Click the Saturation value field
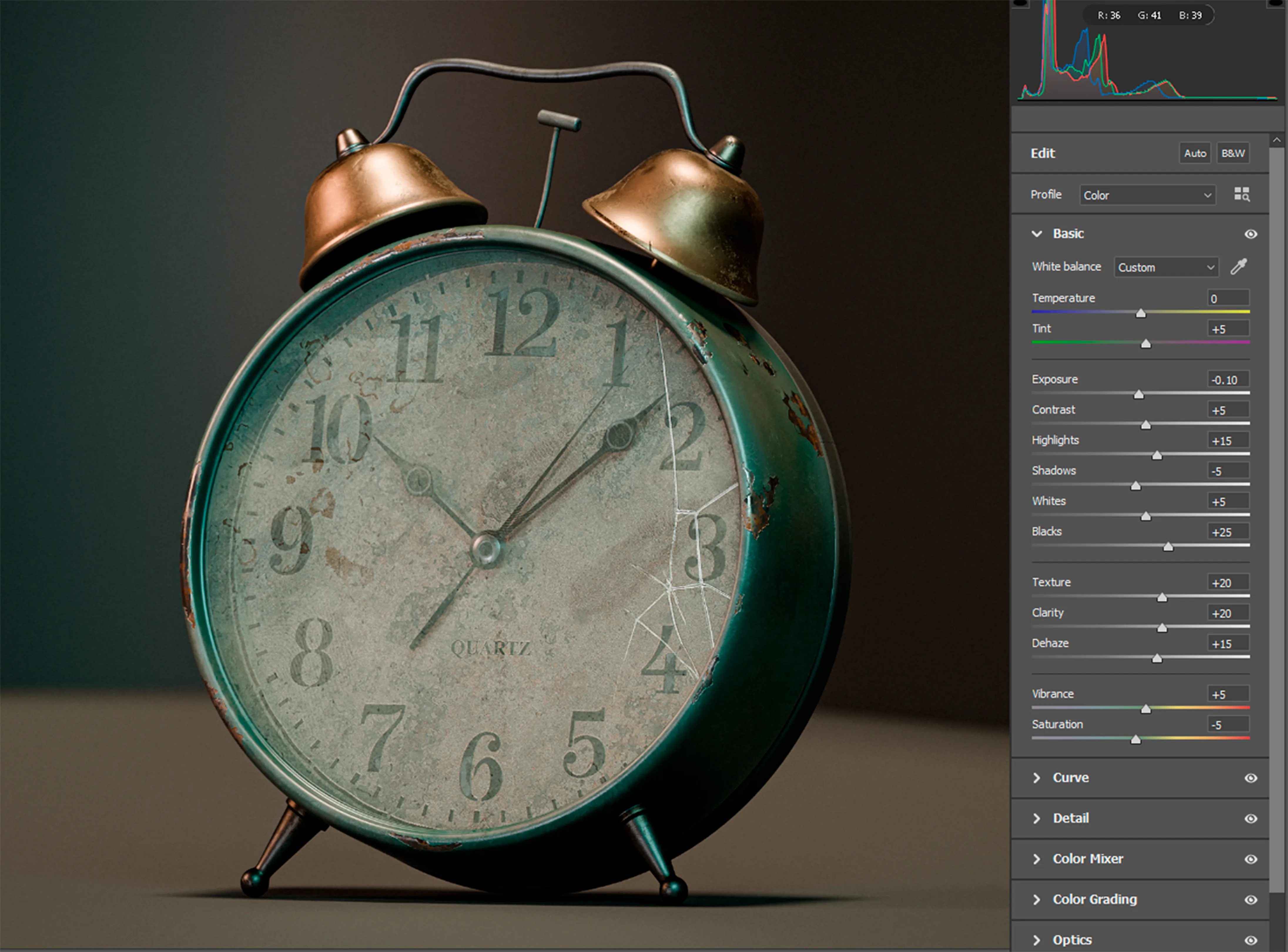Viewport: 1288px width, 952px height. tap(1229, 725)
